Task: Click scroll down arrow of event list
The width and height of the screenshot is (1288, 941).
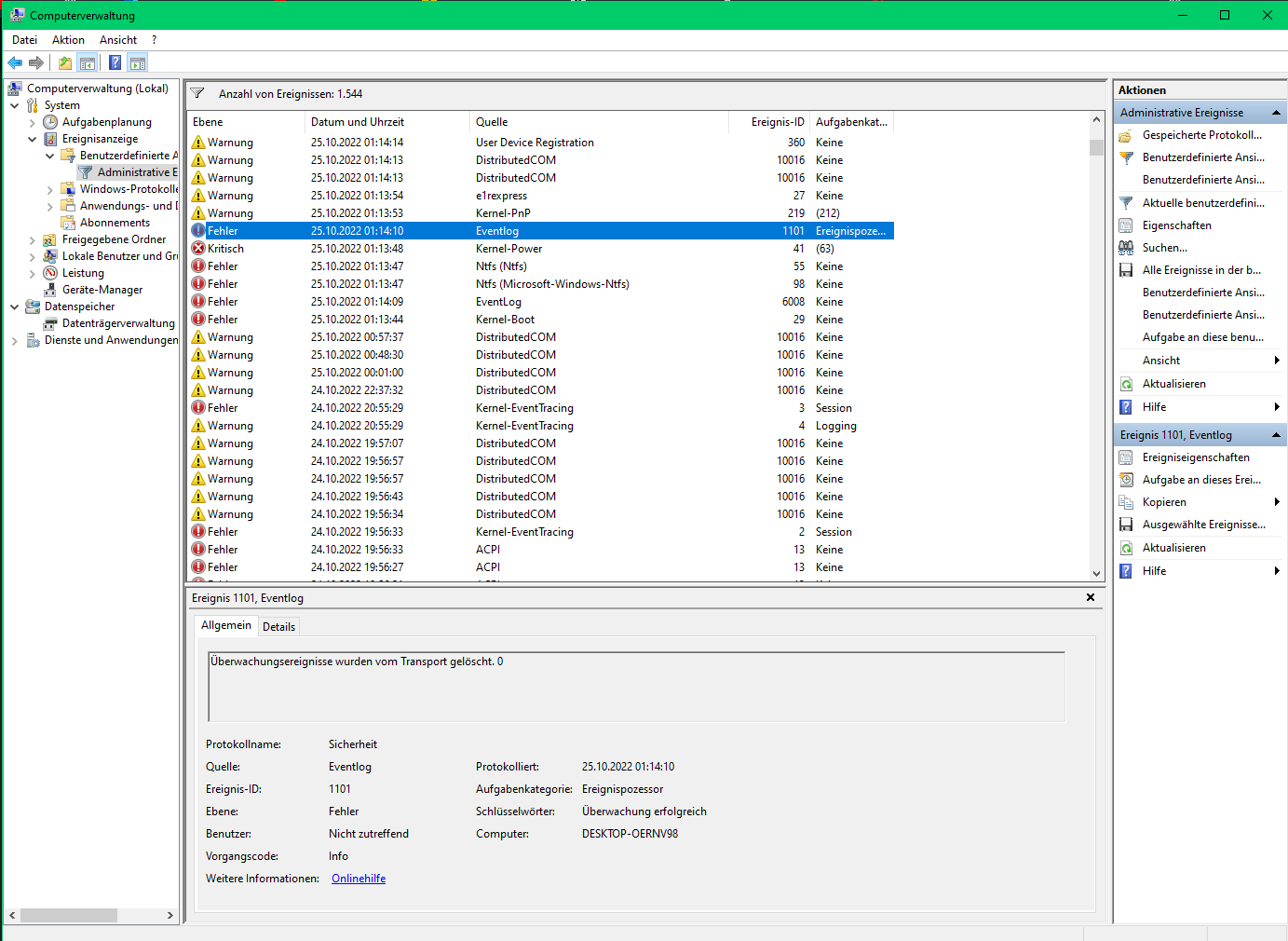Action: (1096, 574)
